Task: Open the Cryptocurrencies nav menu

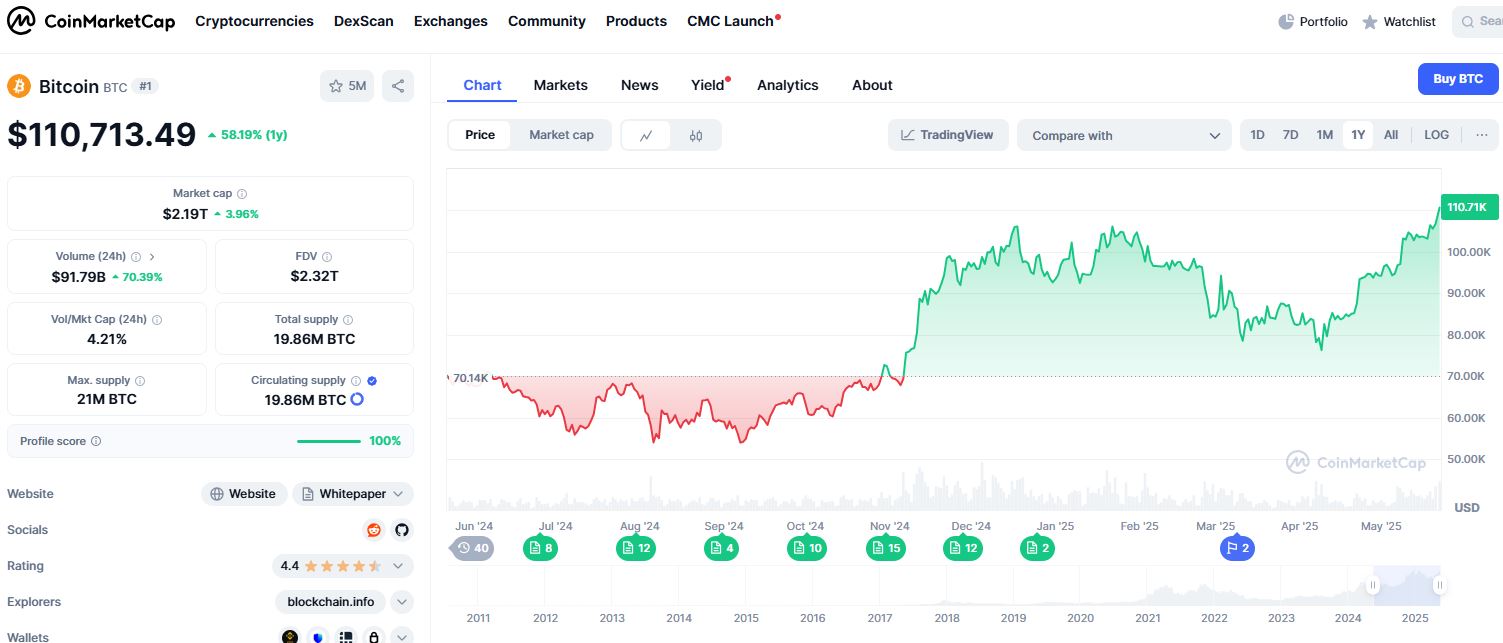Action: [254, 21]
